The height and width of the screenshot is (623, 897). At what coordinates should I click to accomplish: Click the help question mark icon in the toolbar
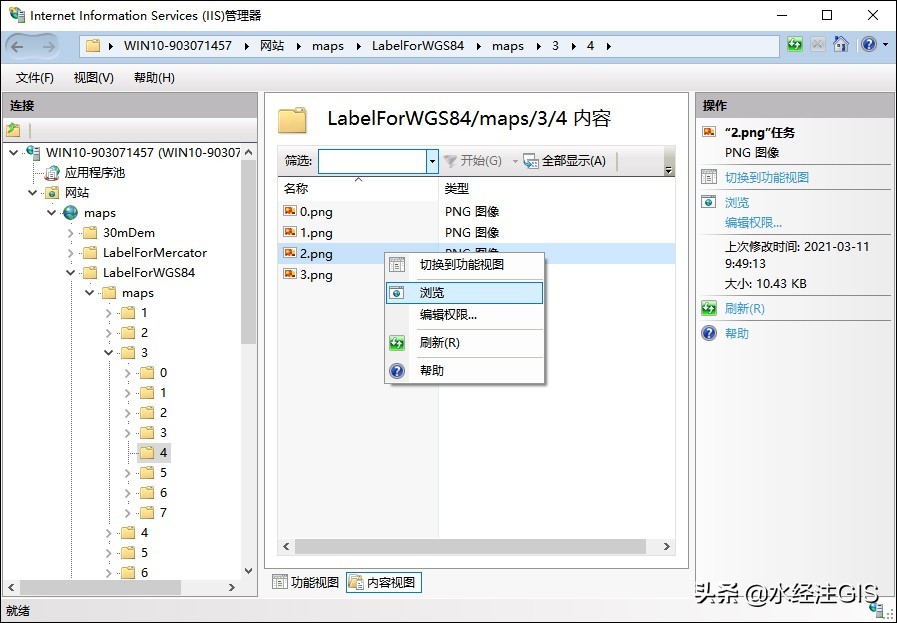pyautogui.click(x=868, y=45)
